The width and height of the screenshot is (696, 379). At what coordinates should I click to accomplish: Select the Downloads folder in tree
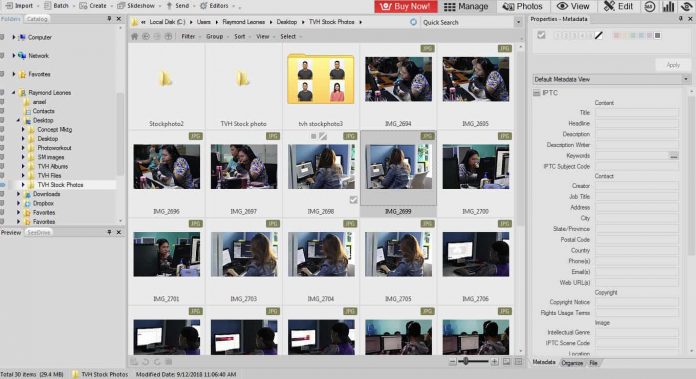click(46, 194)
